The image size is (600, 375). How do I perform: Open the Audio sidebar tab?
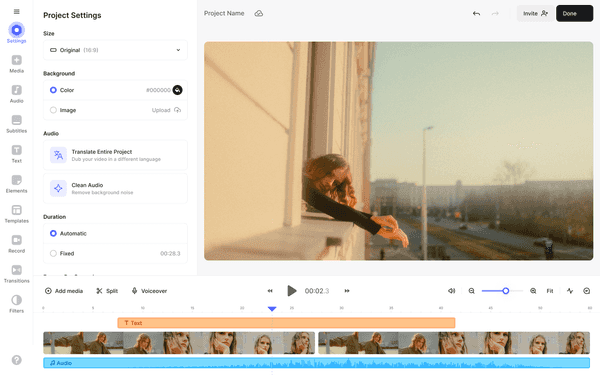pyautogui.click(x=16, y=94)
